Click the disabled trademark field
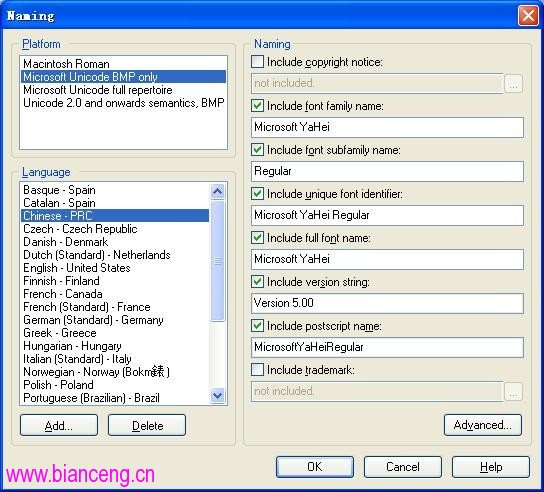Screen dimensions: 544x492 coord(377,391)
